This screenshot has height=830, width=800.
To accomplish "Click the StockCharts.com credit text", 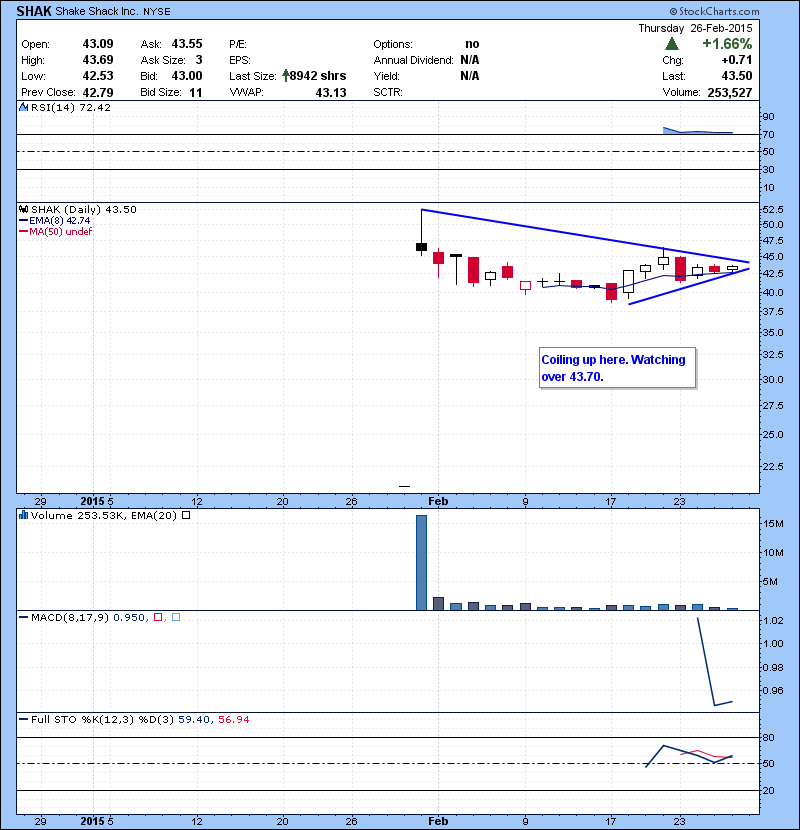I will click(x=714, y=11).
